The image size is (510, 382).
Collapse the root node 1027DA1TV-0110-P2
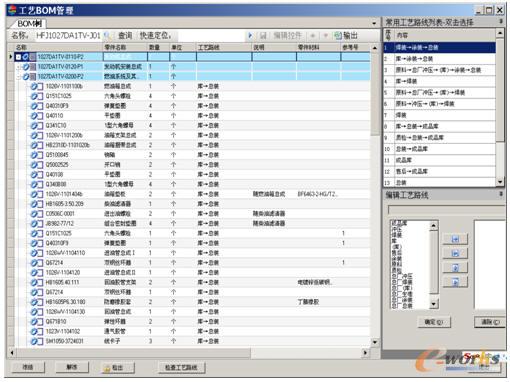click(x=18, y=57)
